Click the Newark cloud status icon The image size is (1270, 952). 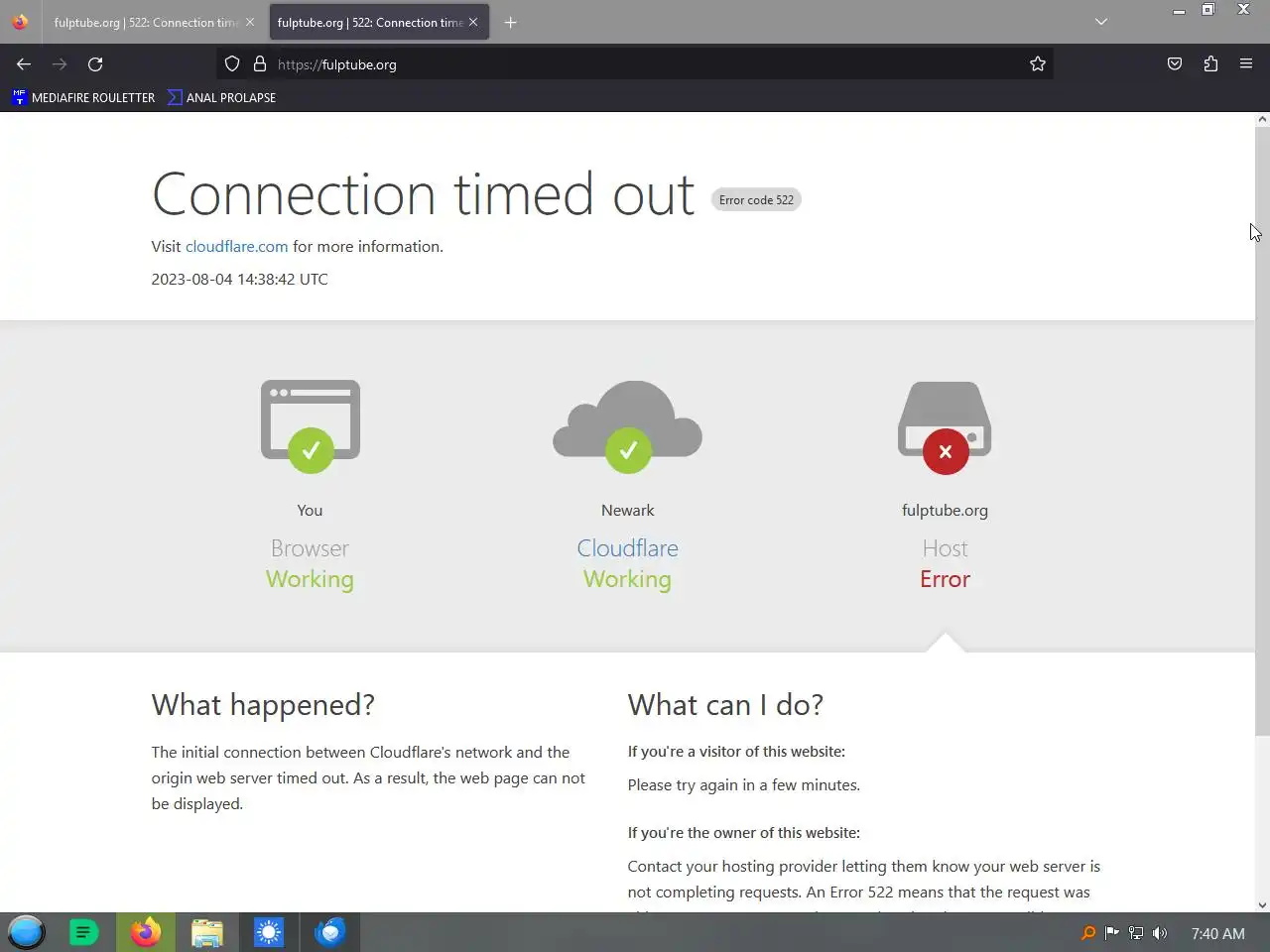[628, 426]
